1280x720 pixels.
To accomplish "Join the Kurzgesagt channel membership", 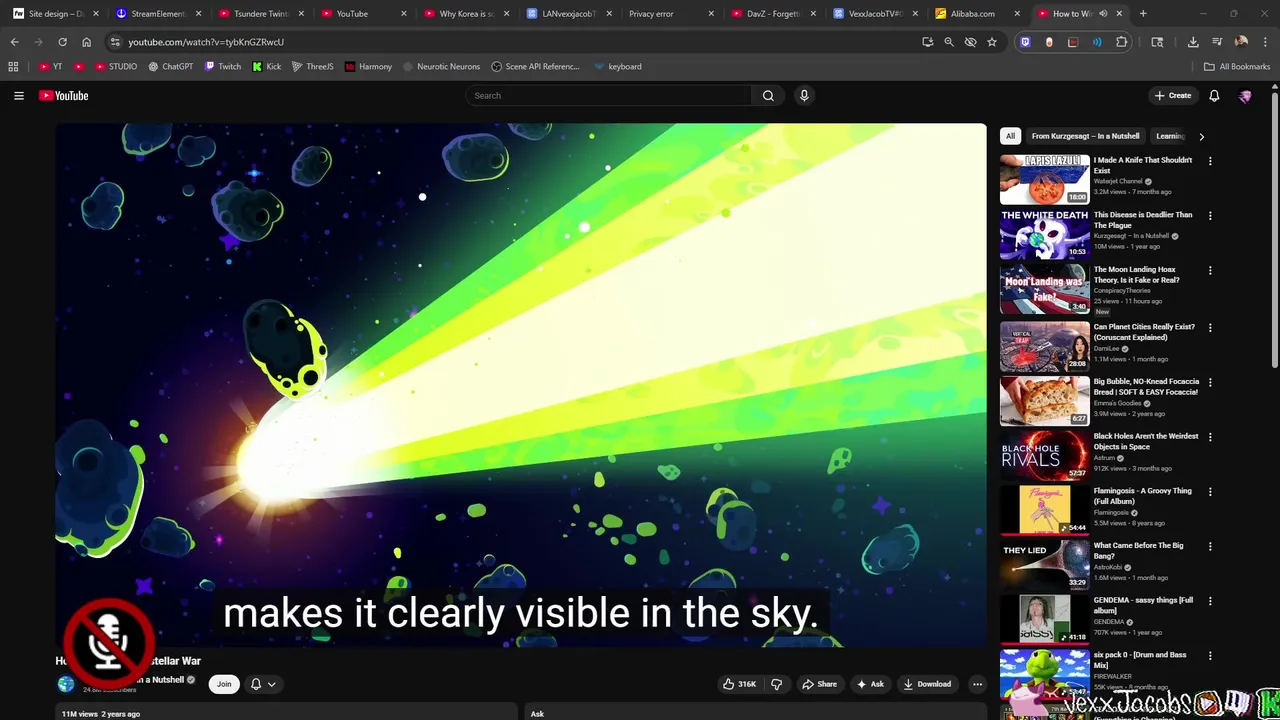I will tap(224, 684).
